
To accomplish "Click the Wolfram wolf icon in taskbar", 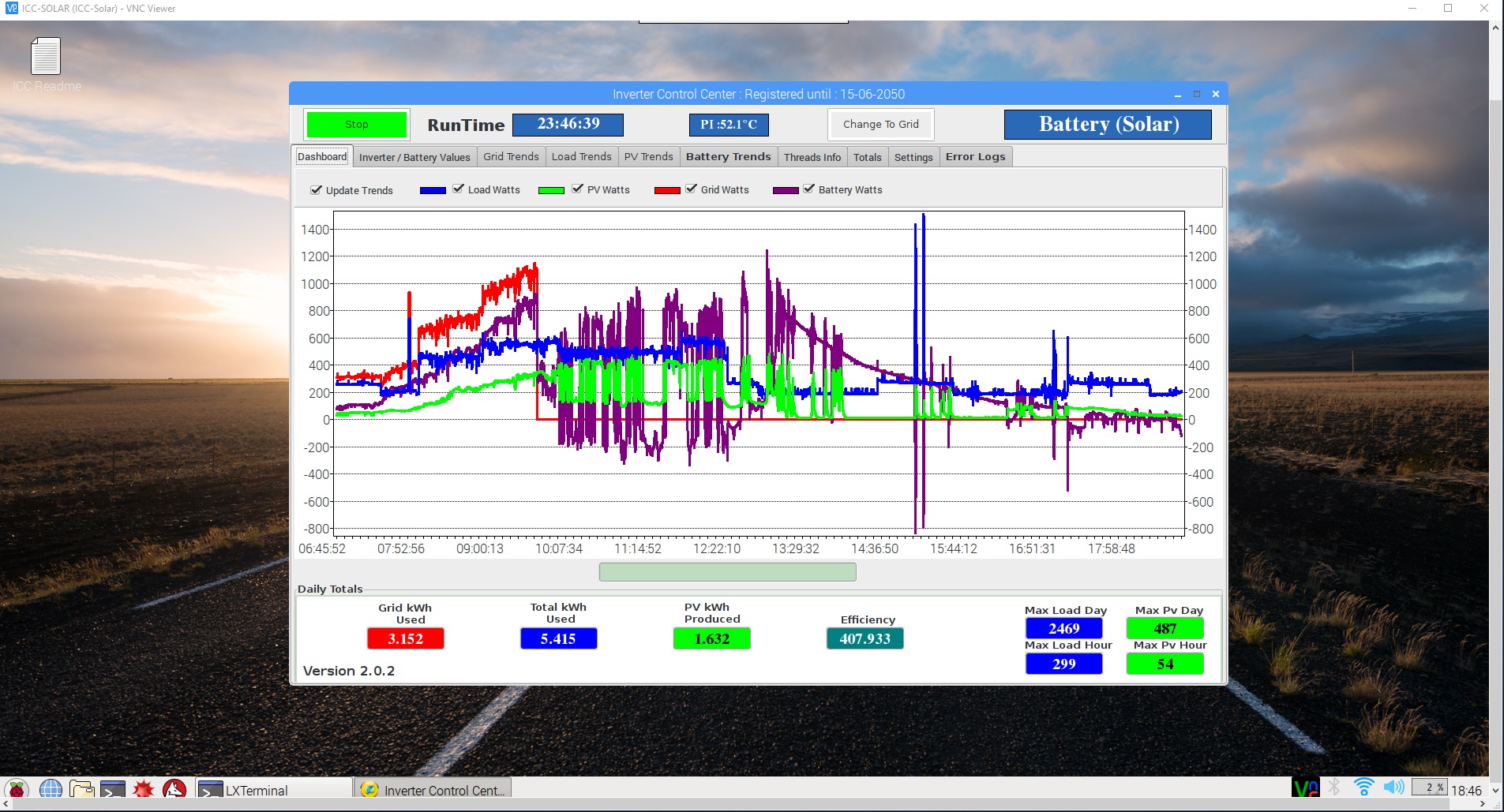I will (174, 789).
